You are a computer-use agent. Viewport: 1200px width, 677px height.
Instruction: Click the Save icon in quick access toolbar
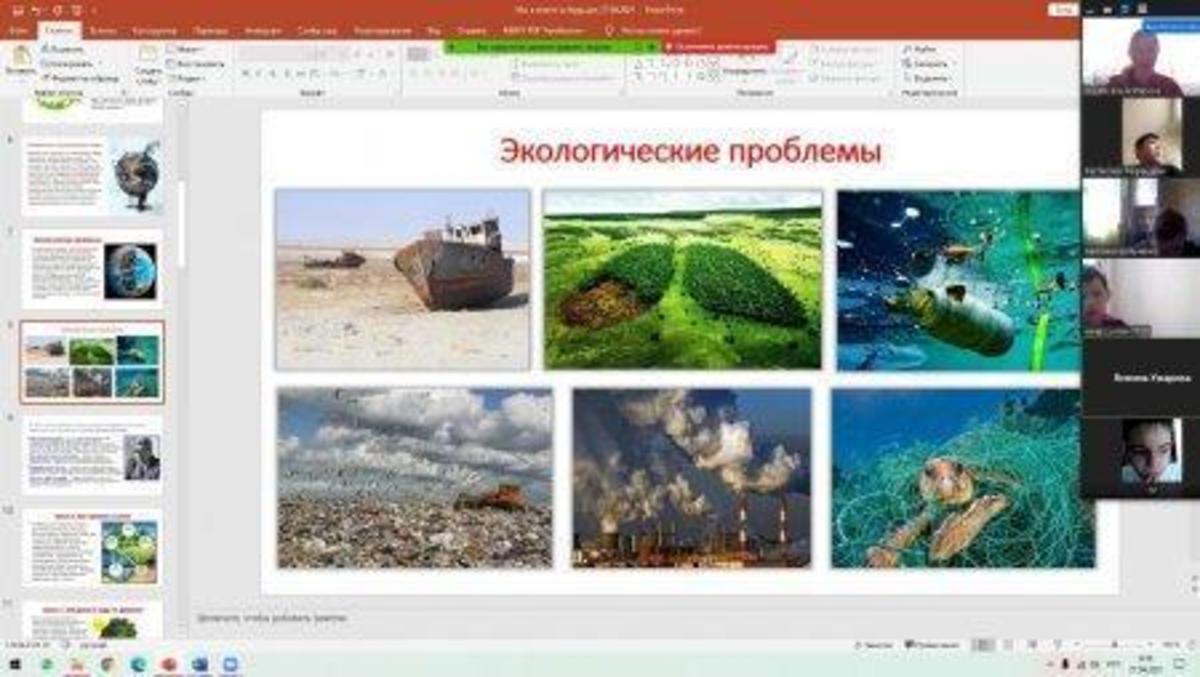[x=18, y=10]
